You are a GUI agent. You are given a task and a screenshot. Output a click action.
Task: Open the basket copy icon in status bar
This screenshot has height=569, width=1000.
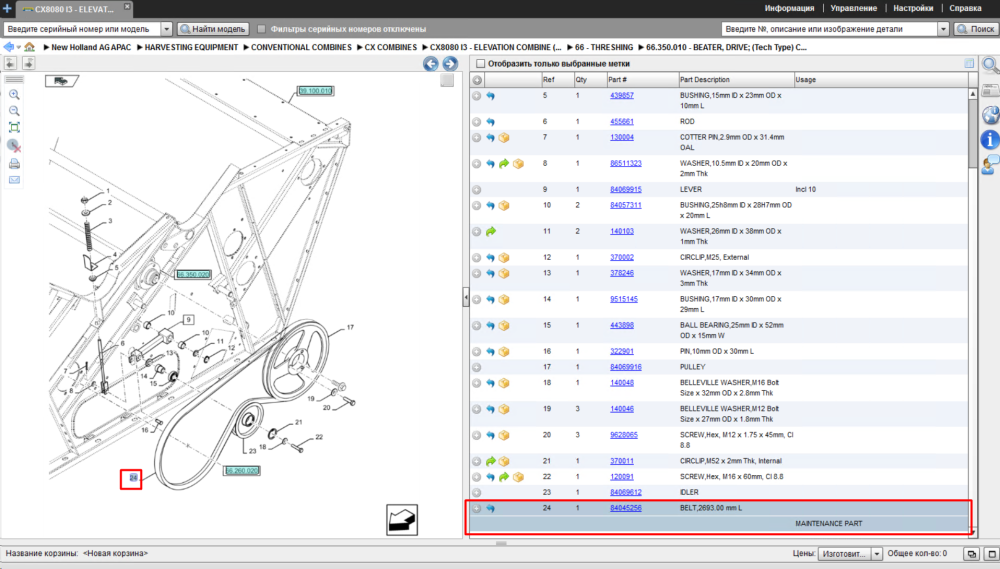point(971,554)
